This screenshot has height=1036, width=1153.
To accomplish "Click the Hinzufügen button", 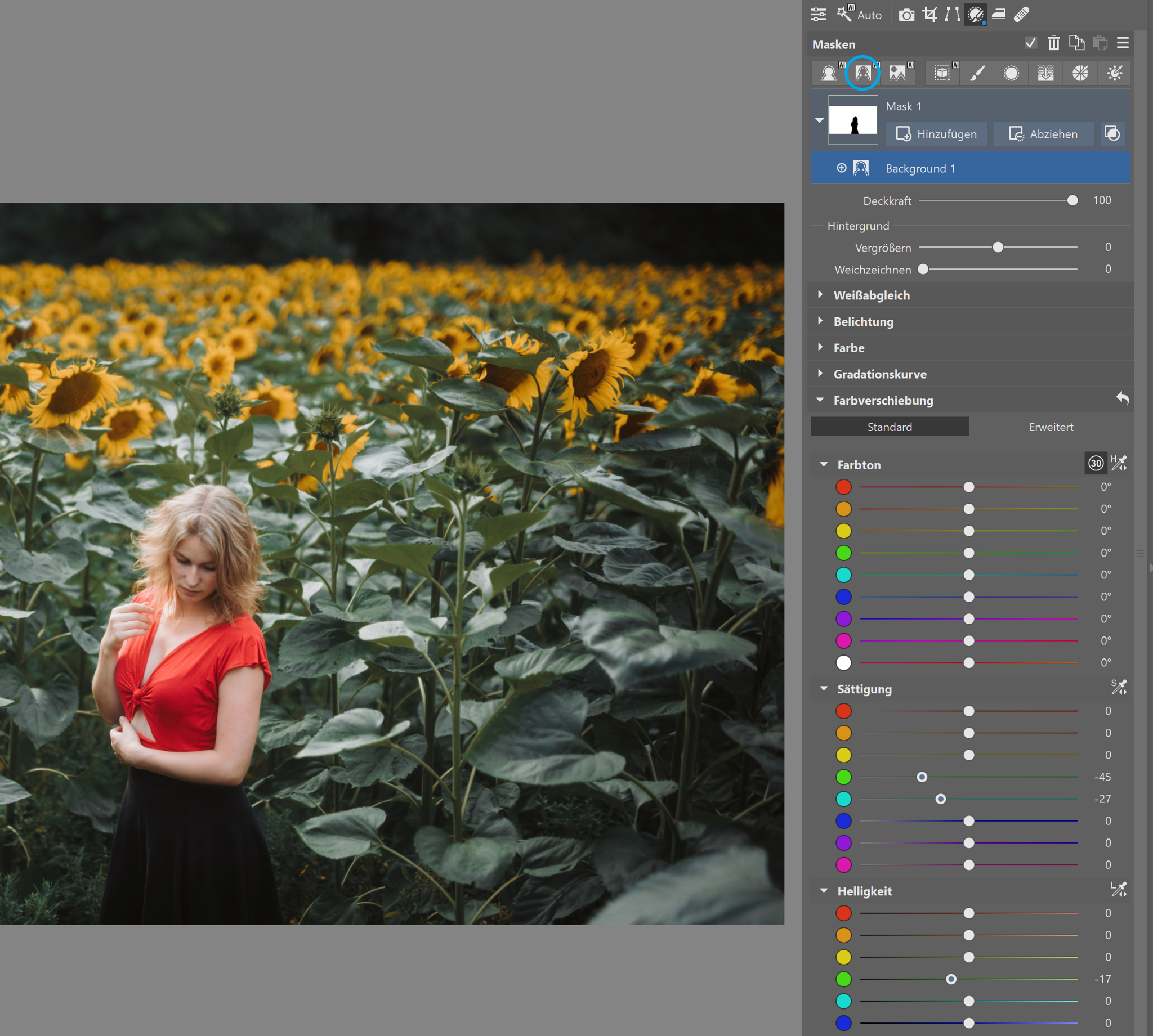I will click(x=936, y=134).
